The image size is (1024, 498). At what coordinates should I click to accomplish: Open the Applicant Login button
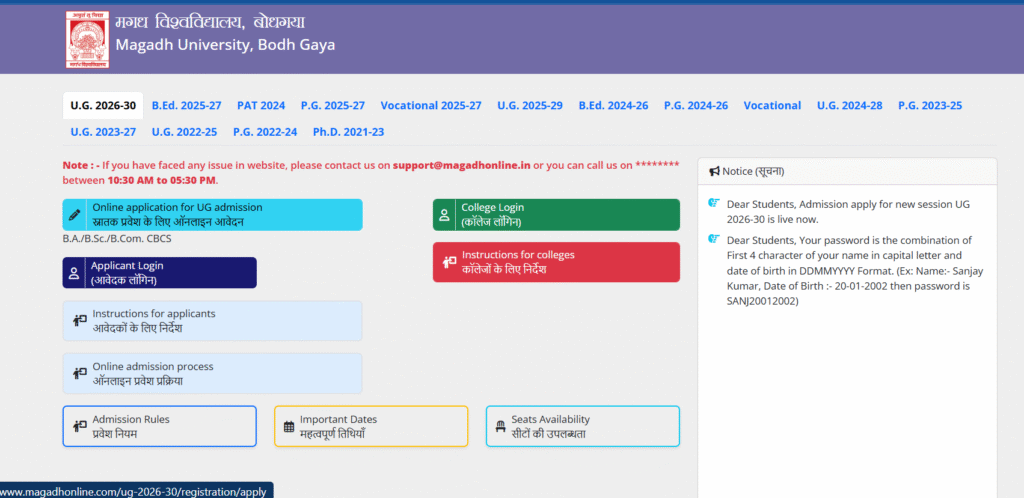pos(159,273)
